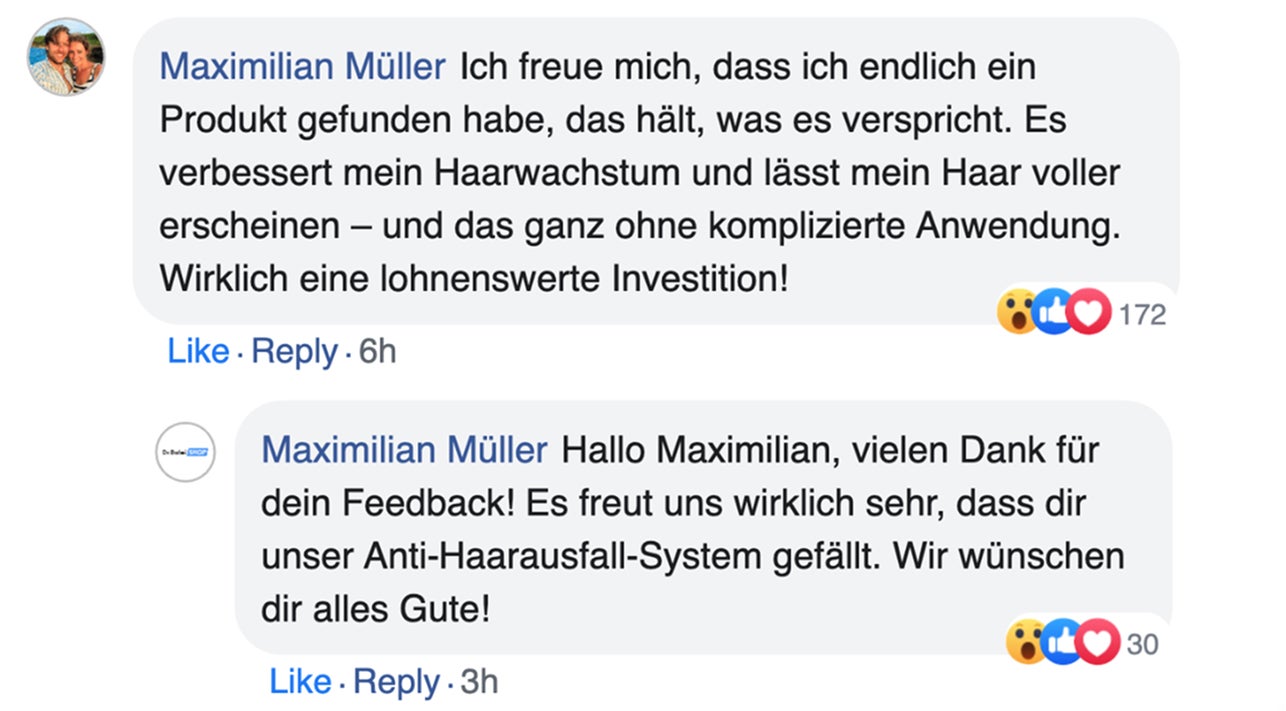Open the couple profile photo avatar
The width and height of the screenshot is (1286, 711).
(x=65, y=56)
